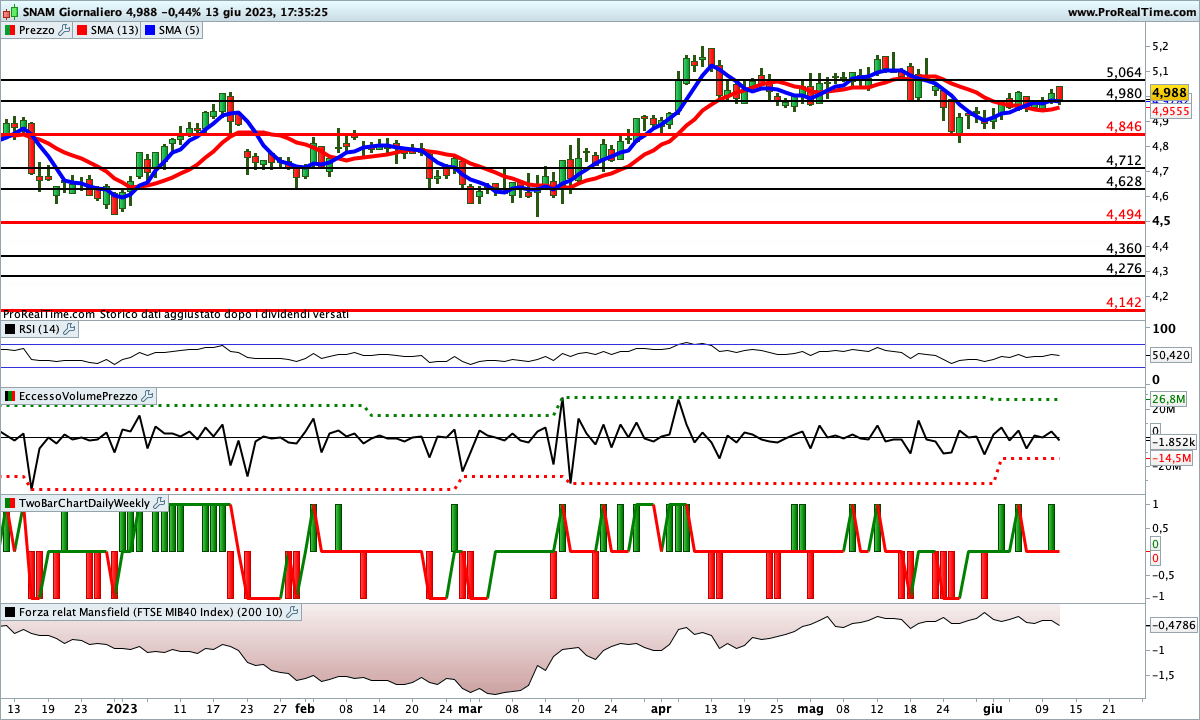Image resolution: width=1200 pixels, height=720 pixels.
Task: Click the red 4,494 support level label
Action: pos(1124,215)
